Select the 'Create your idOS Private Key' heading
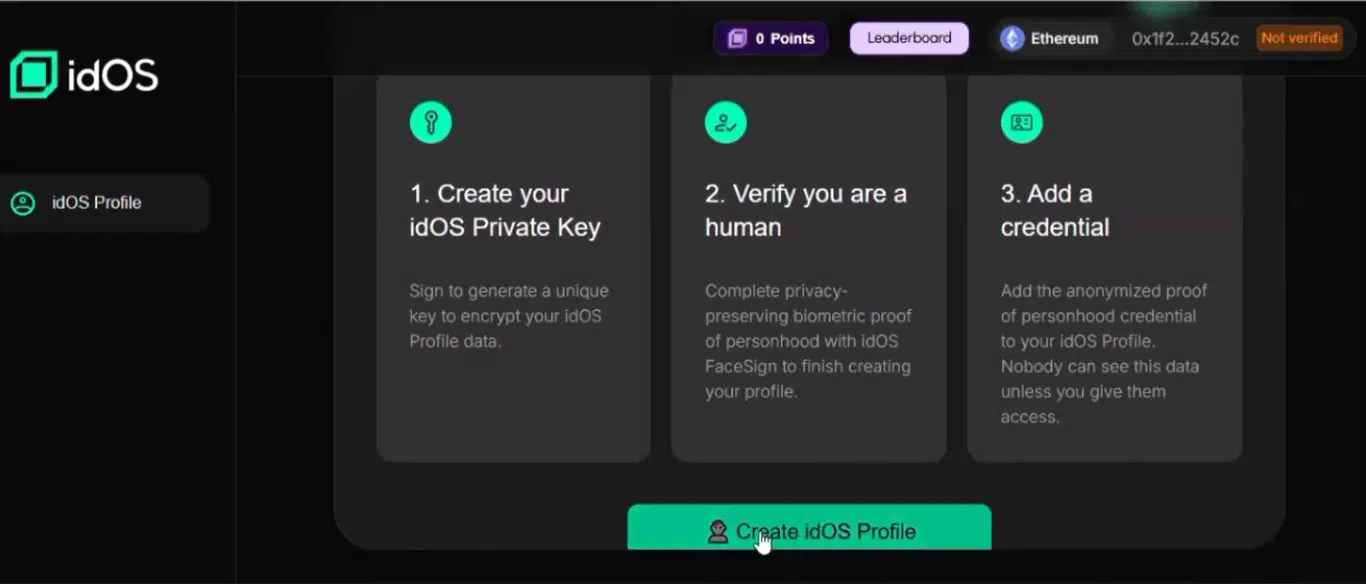The image size is (1366, 584). click(x=504, y=210)
